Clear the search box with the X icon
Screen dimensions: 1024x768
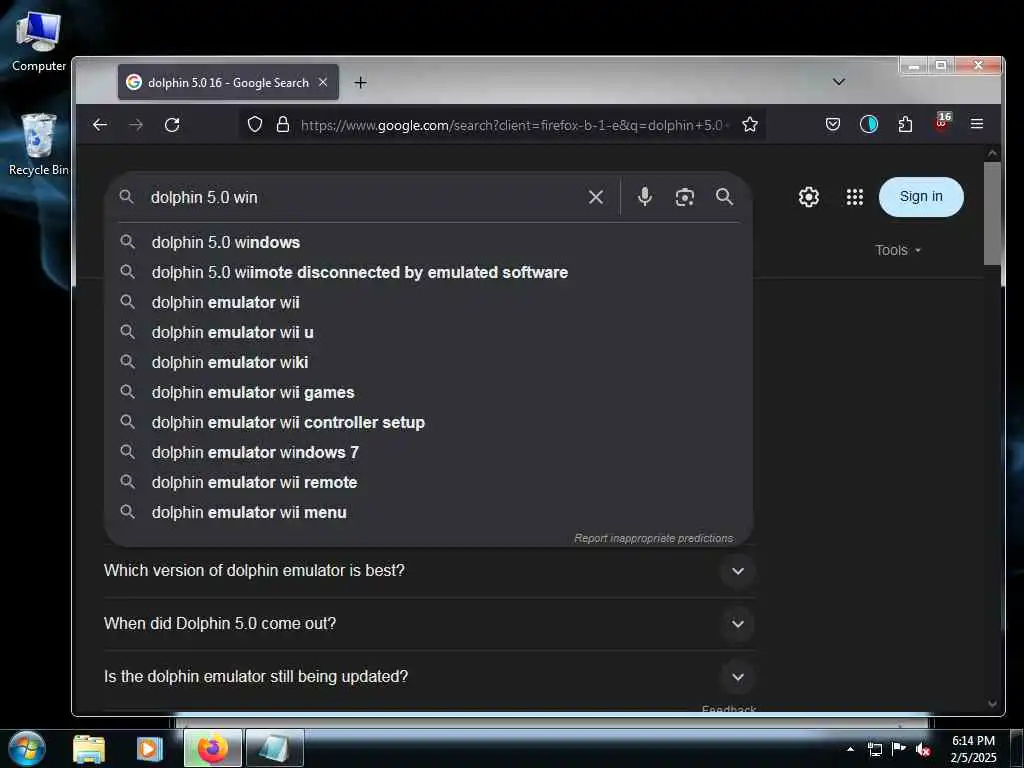click(596, 197)
